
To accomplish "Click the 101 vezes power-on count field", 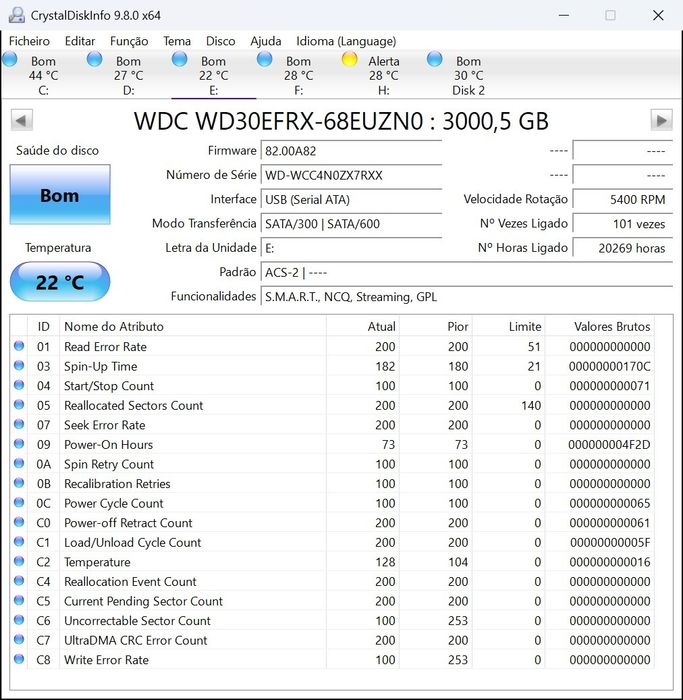I will [622, 224].
